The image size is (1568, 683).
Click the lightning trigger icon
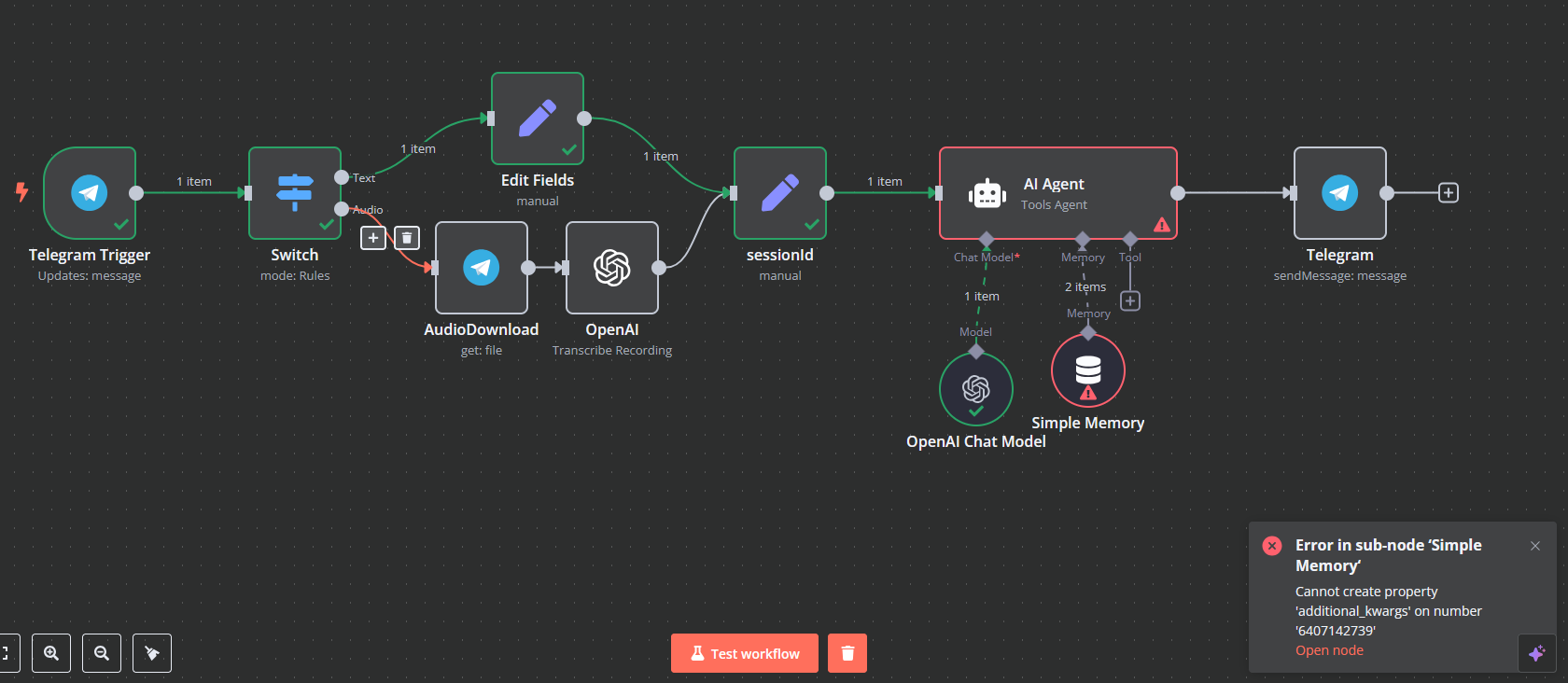(21, 192)
